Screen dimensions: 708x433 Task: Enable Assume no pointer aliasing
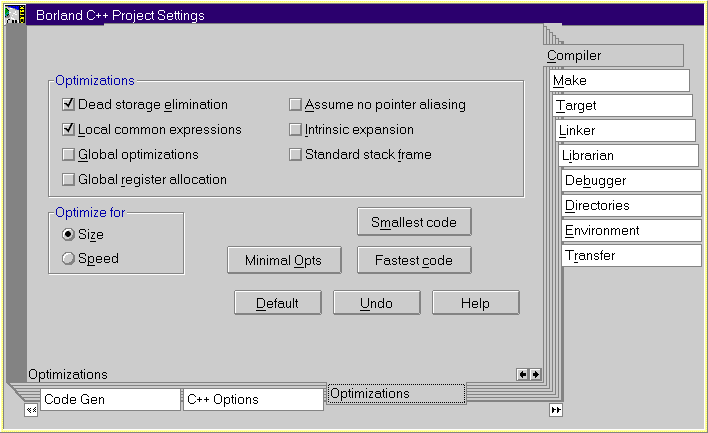(295, 104)
